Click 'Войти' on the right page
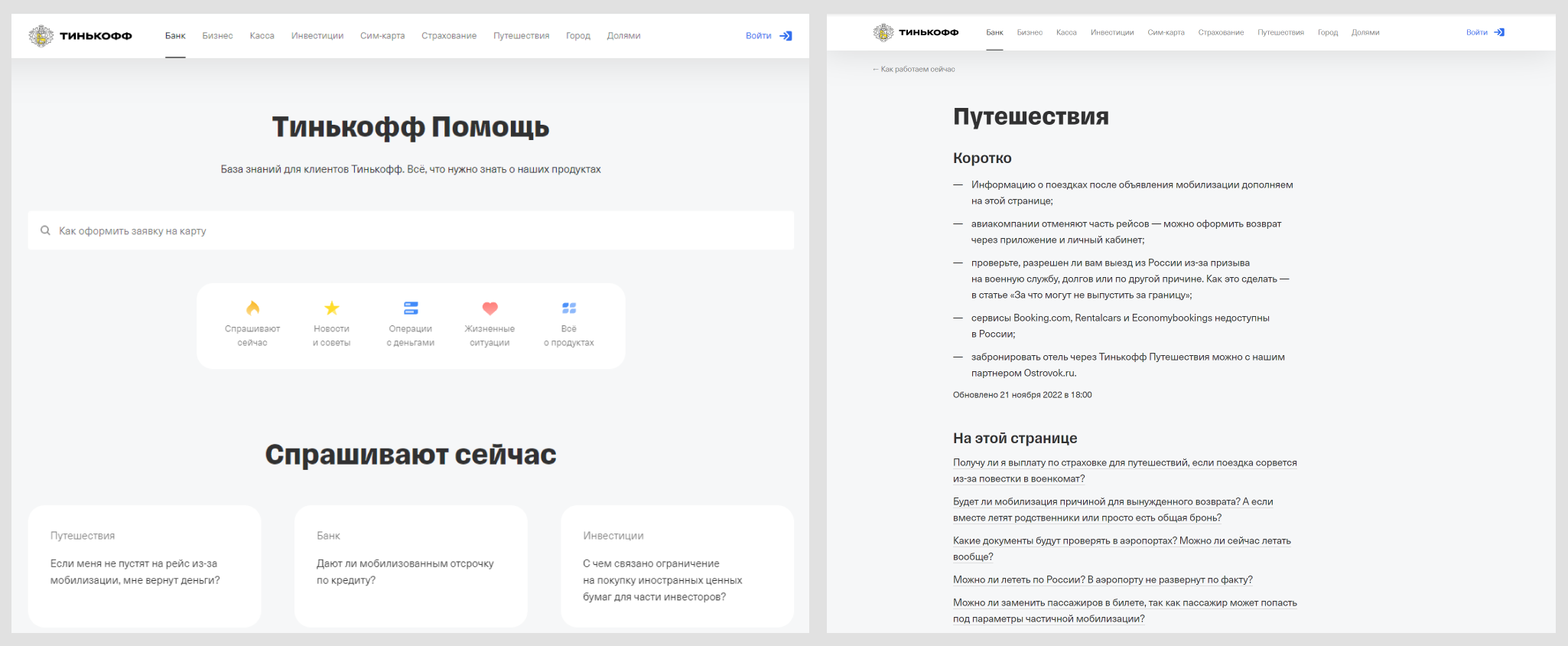1568x646 pixels. (x=1476, y=32)
